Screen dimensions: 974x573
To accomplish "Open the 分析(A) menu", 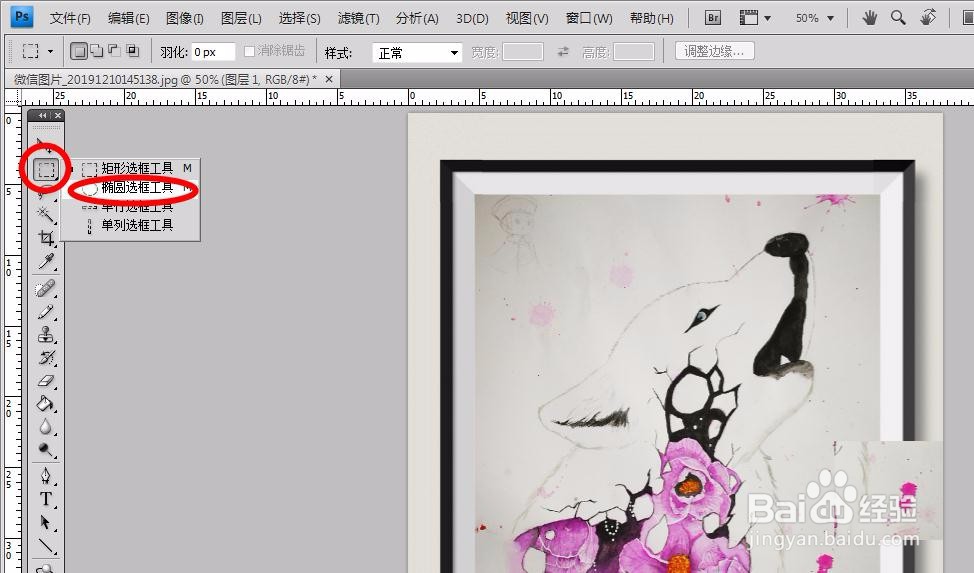I will coord(417,19).
